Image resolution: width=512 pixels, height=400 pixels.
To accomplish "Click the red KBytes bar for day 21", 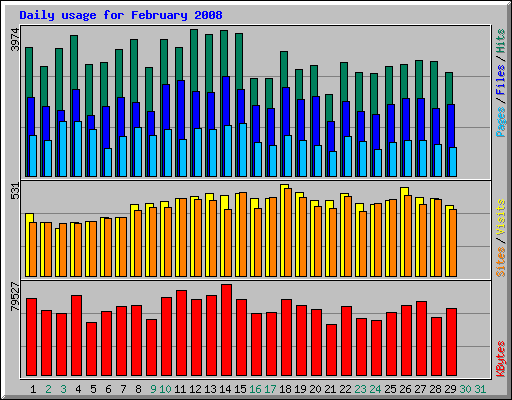I will click(x=331, y=350).
